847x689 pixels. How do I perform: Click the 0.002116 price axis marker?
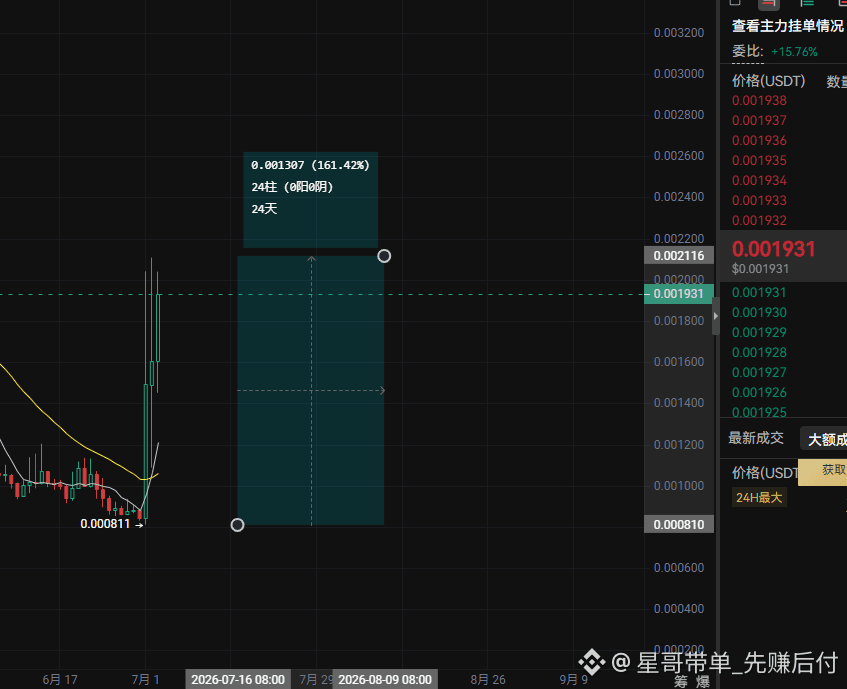point(678,255)
